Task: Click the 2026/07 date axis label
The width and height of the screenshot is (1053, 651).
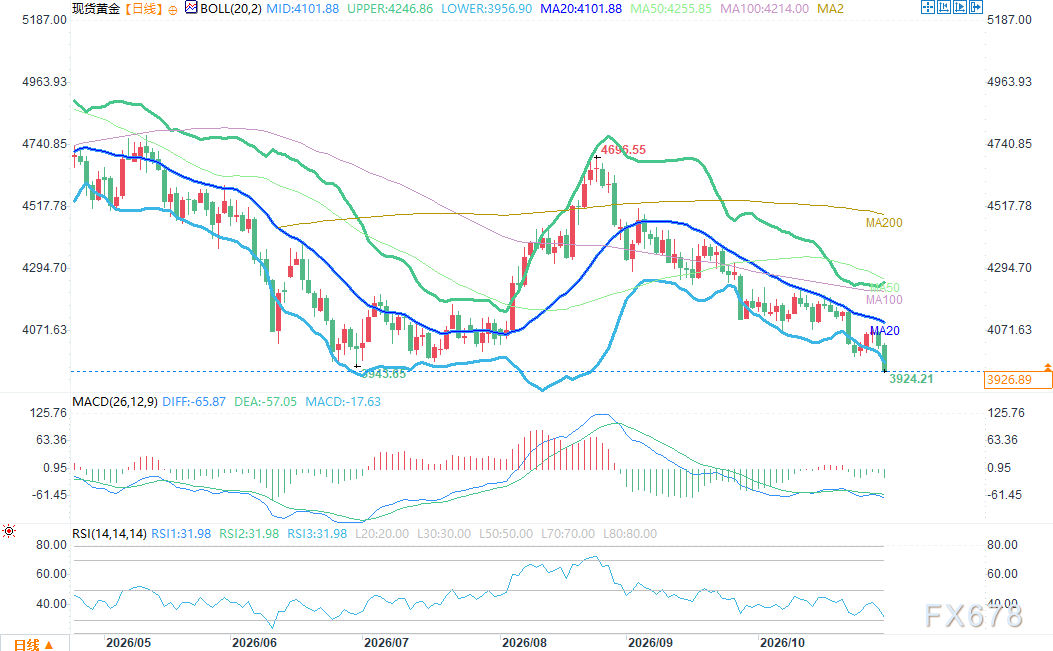Action: point(386,643)
